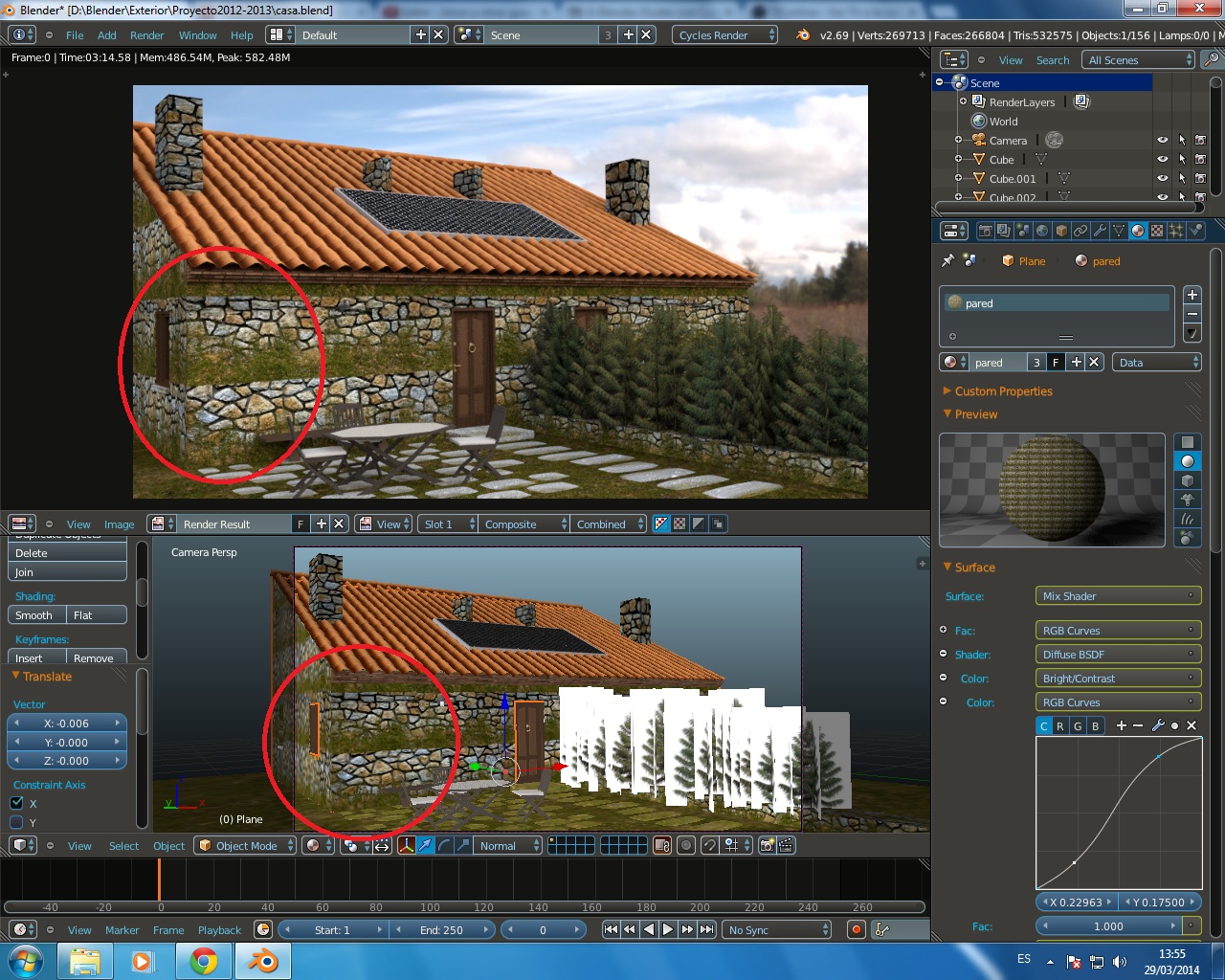Open the Window menu
Screen dimensions: 1225x980
197,34
